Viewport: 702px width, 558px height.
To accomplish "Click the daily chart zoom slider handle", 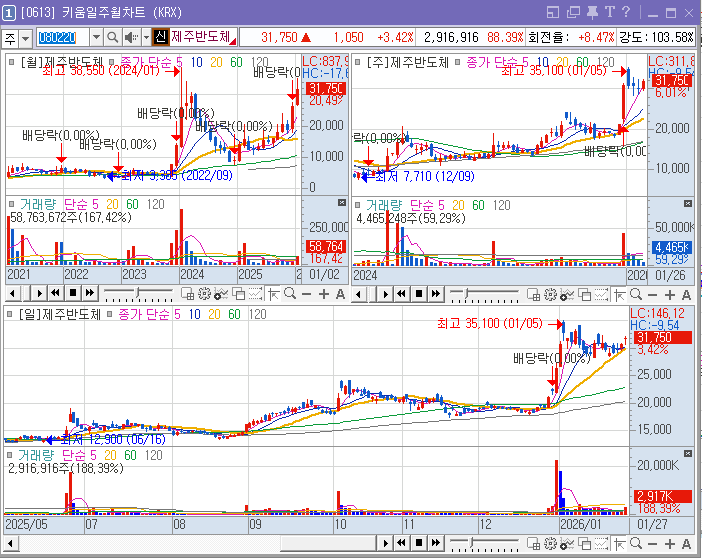I will tap(473, 543).
